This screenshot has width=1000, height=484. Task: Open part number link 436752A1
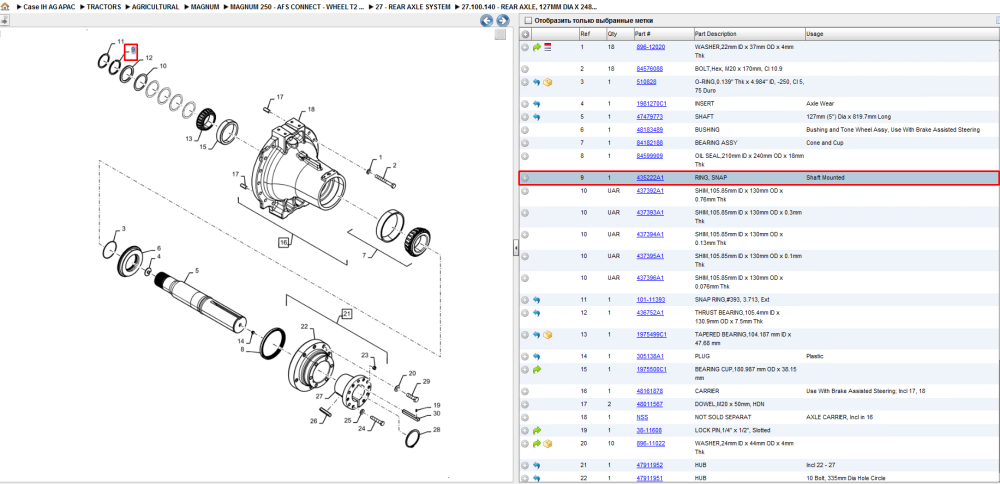click(650, 313)
